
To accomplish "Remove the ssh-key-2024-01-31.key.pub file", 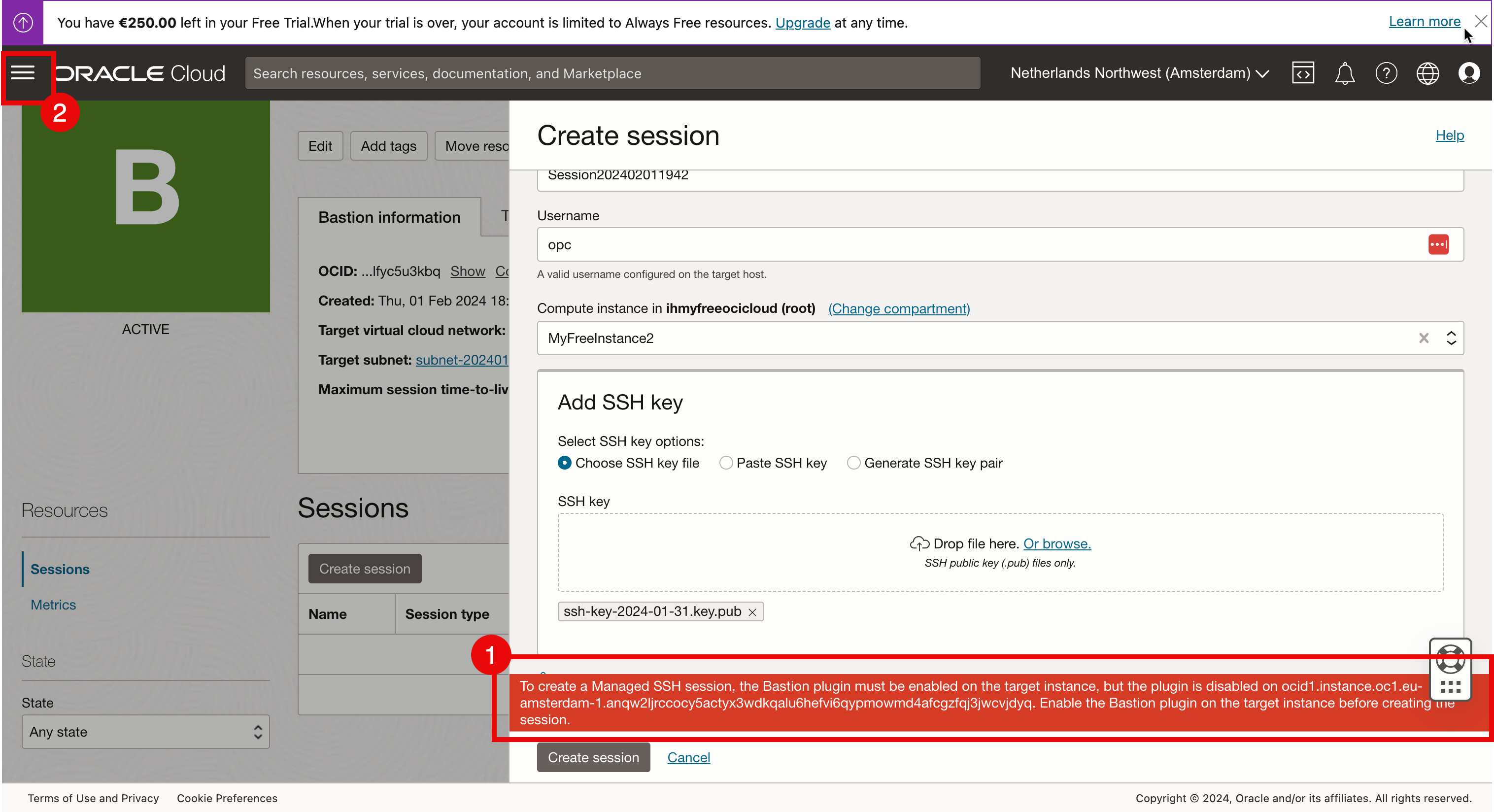I will pos(752,612).
